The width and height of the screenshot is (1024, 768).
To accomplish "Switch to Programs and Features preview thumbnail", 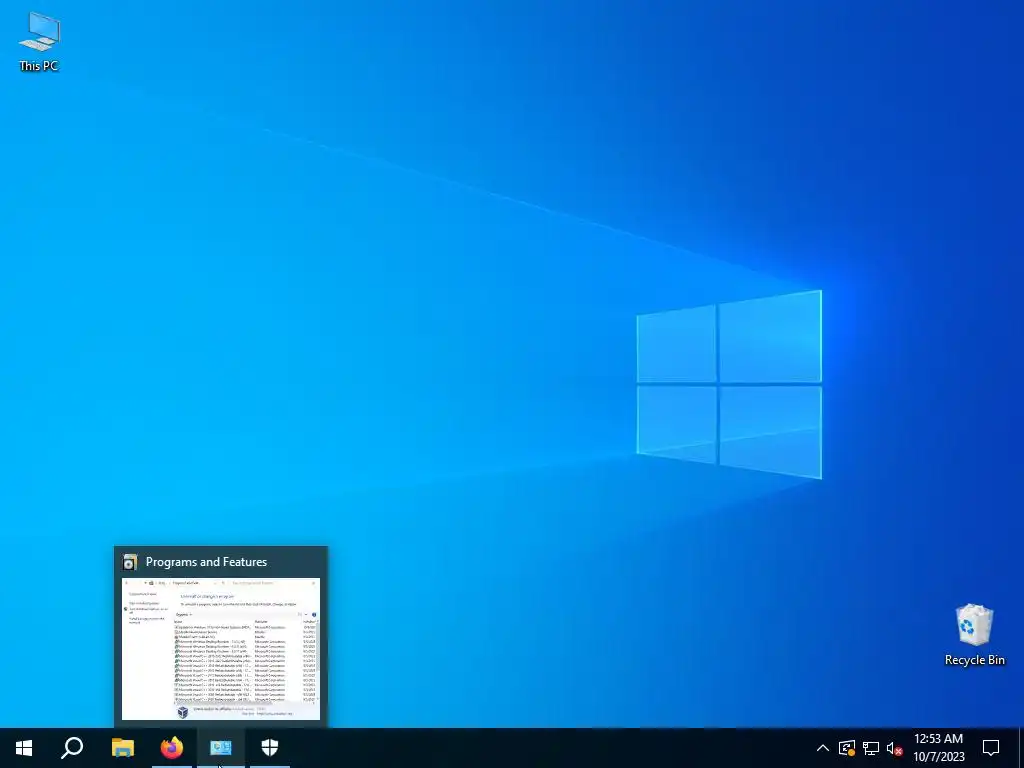I will tap(221, 650).
